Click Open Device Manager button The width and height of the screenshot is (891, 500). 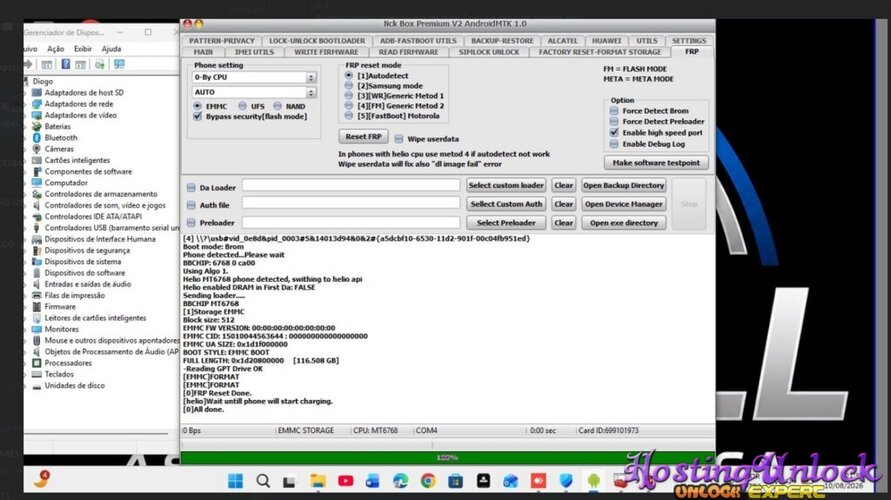click(624, 204)
